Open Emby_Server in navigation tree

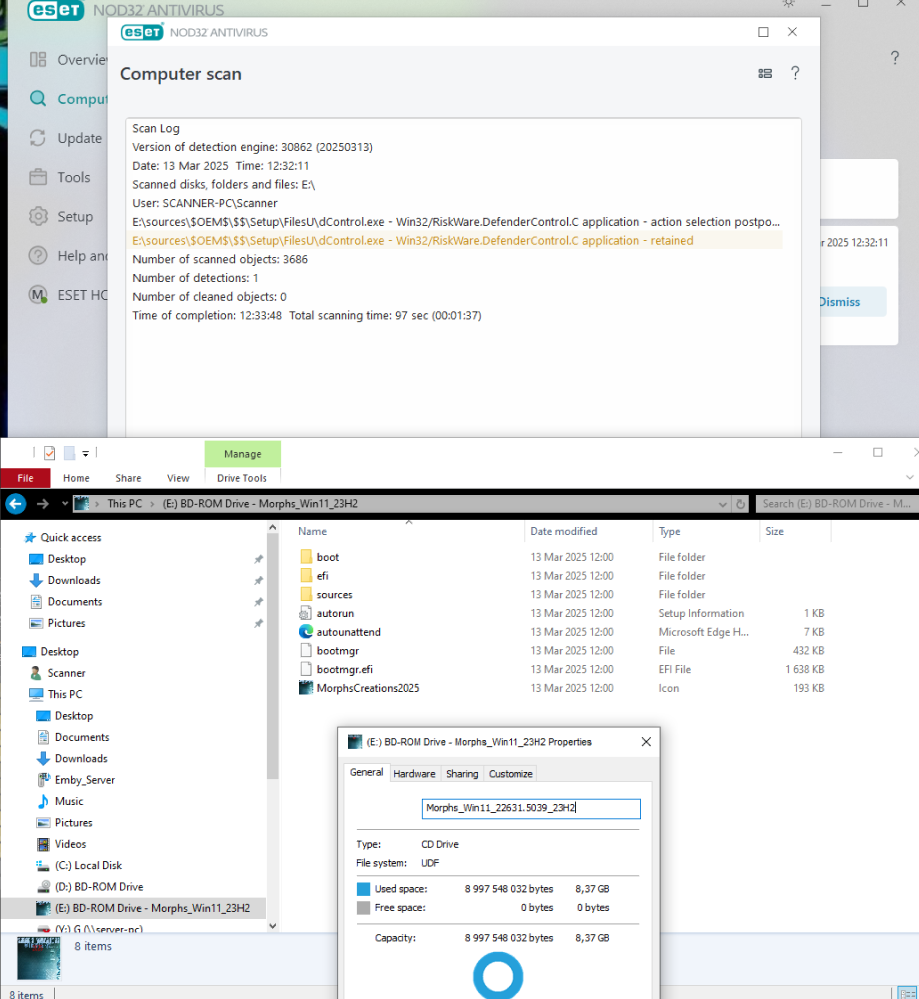click(84, 780)
